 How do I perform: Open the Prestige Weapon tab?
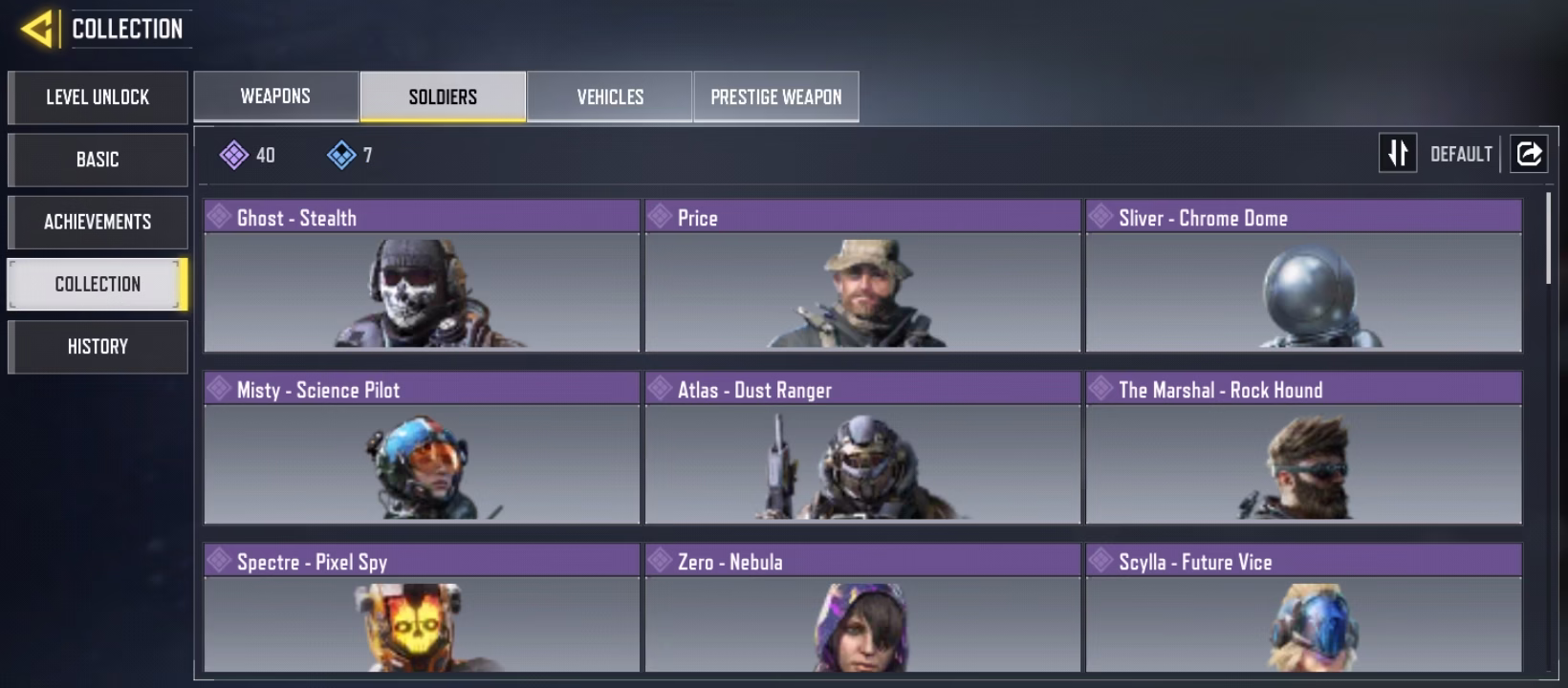coord(776,97)
